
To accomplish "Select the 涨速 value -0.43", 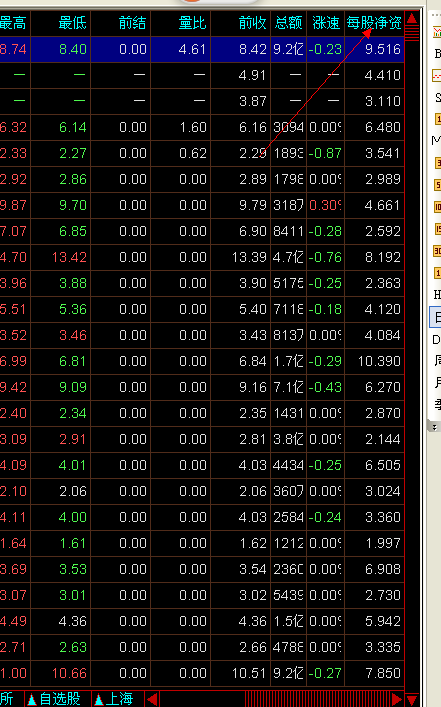I will click(325, 387).
